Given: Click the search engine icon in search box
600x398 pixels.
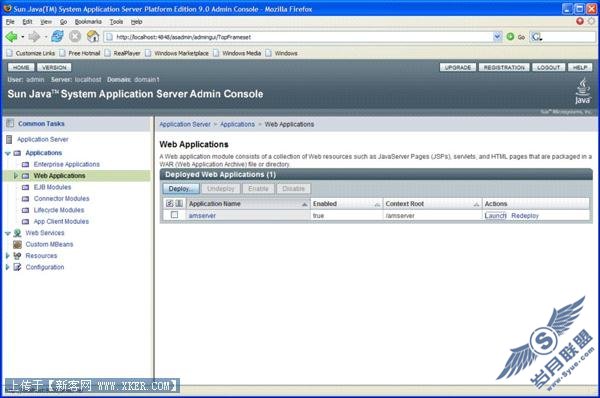Looking at the screenshot, I should pos(536,37).
